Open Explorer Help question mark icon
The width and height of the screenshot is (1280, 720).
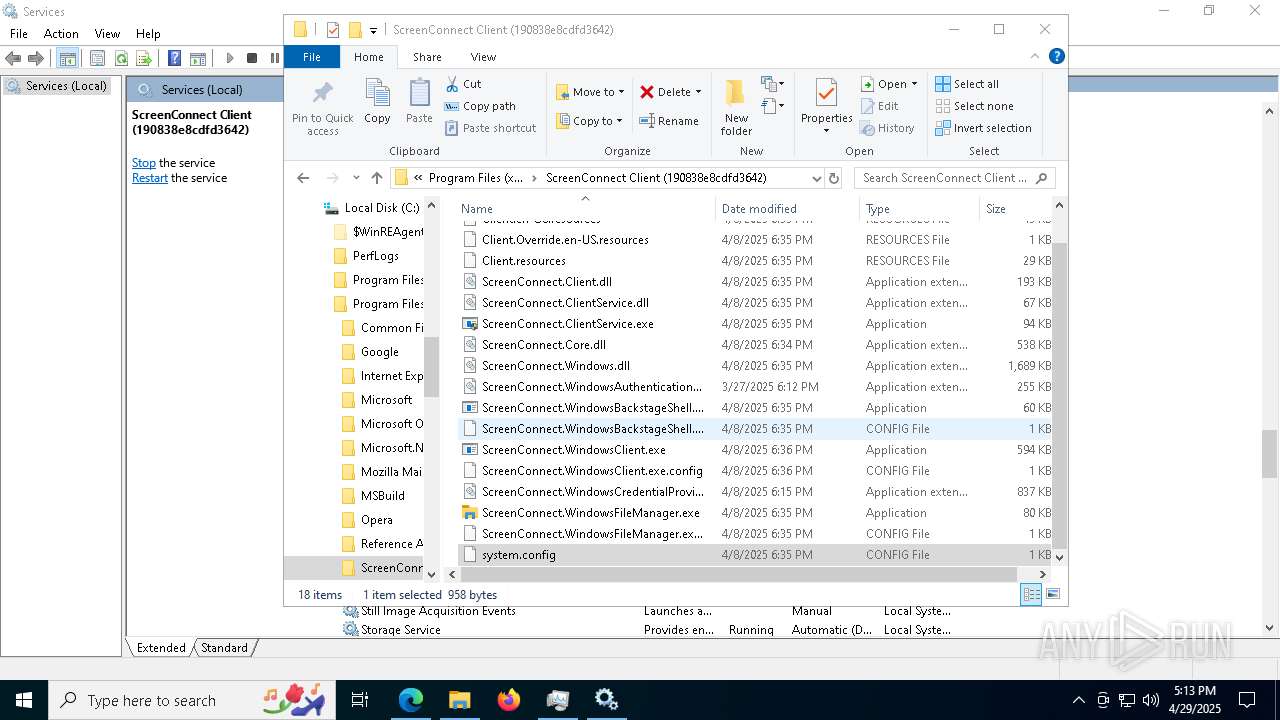click(x=1056, y=56)
